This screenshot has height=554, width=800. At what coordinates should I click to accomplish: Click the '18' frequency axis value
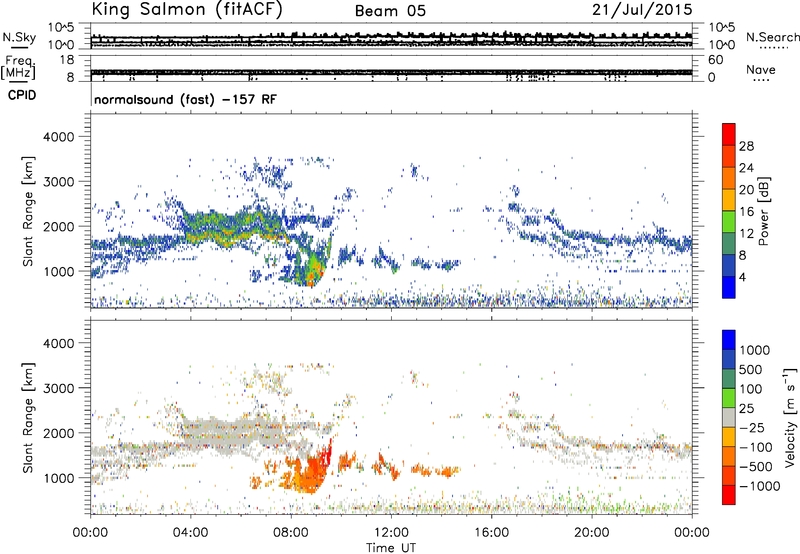point(67,60)
